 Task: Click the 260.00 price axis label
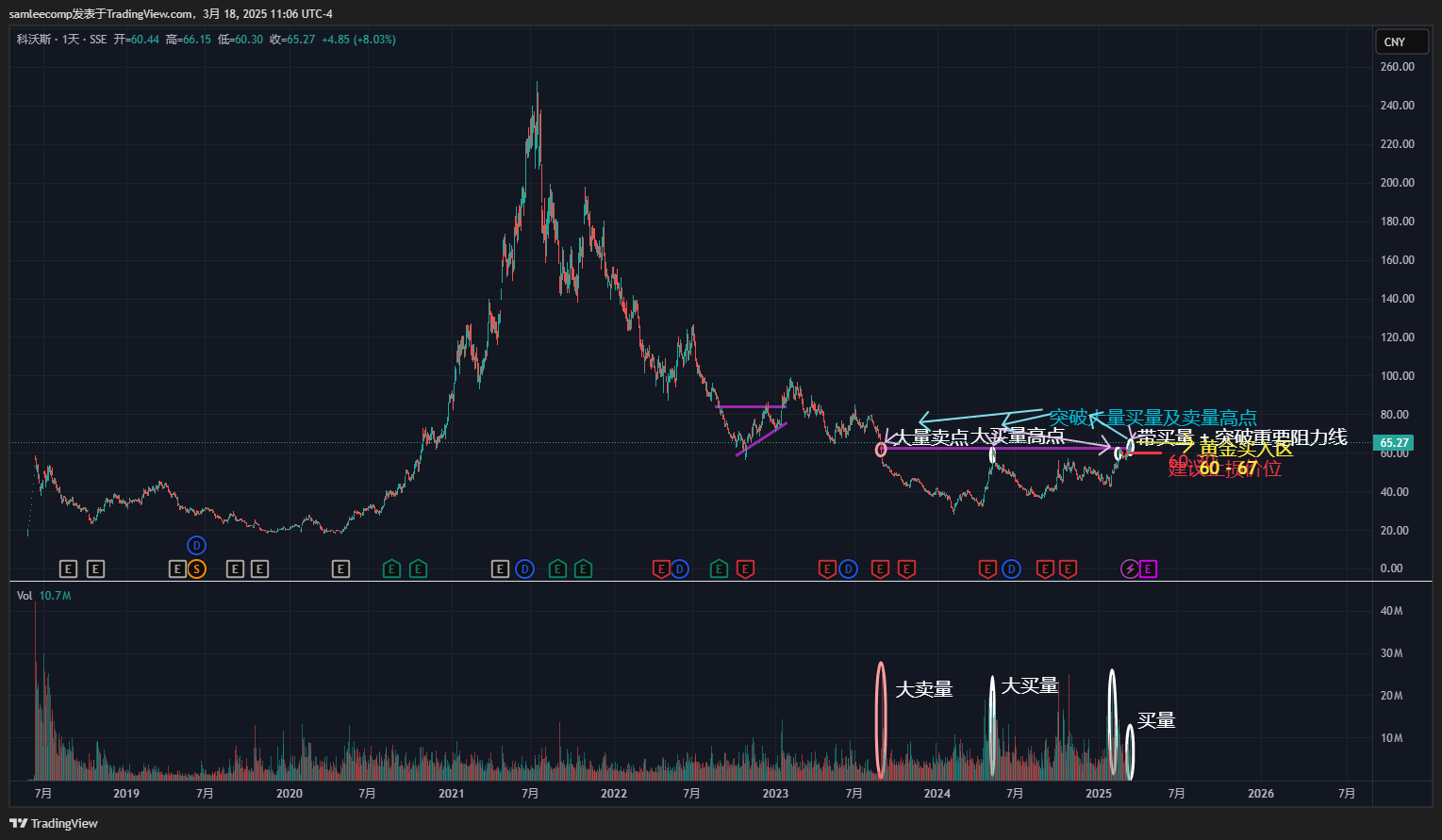click(1397, 67)
